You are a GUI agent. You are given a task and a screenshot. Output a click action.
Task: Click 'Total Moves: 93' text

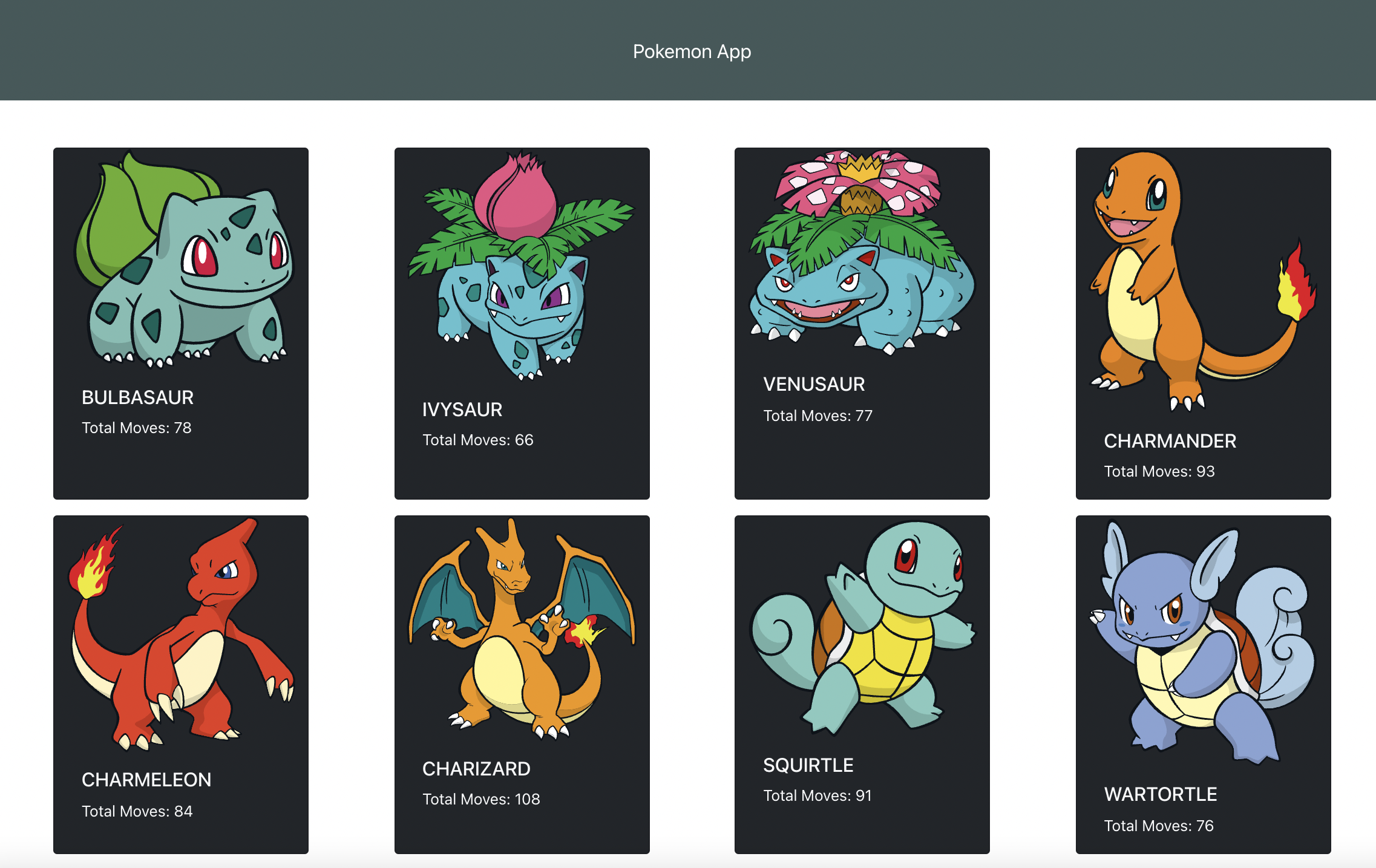pyautogui.click(x=1159, y=471)
